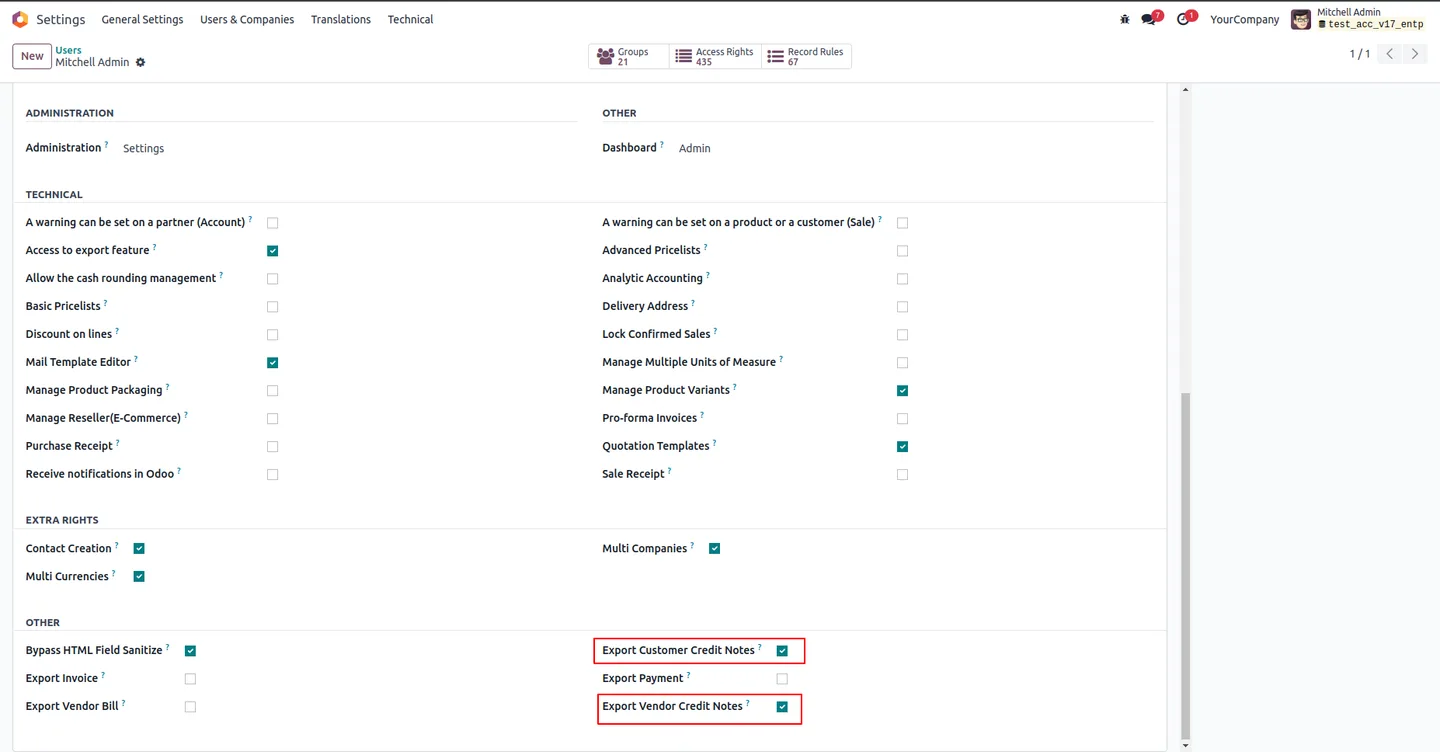Click help mark beside Export Payment
The image size is (1440, 752).
coord(689,675)
